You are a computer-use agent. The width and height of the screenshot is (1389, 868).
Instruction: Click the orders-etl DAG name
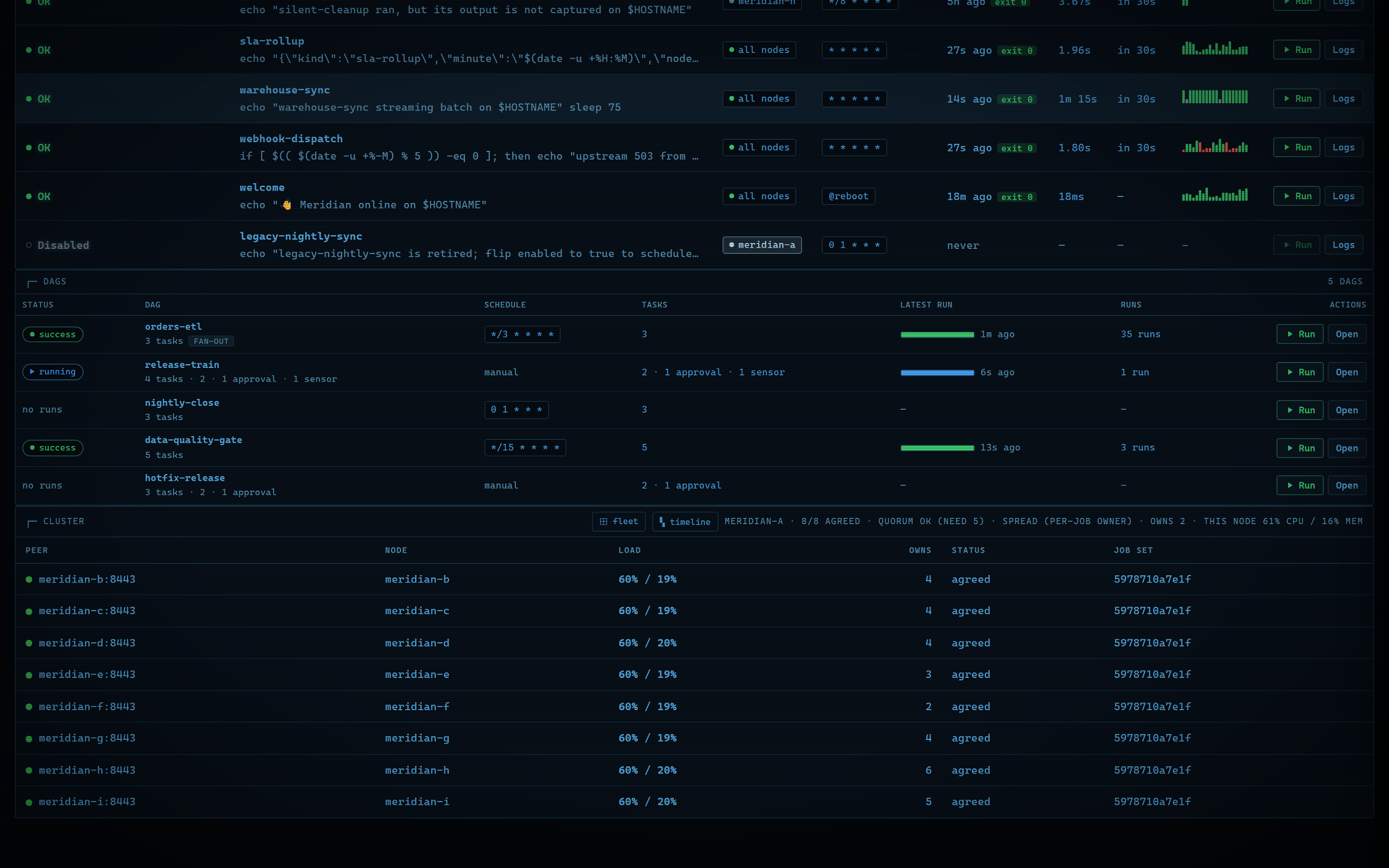coord(173,327)
